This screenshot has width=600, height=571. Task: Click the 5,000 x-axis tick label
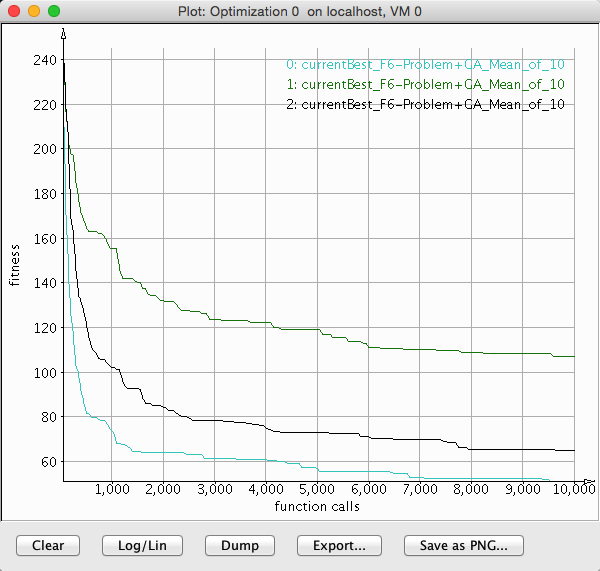(x=317, y=491)
